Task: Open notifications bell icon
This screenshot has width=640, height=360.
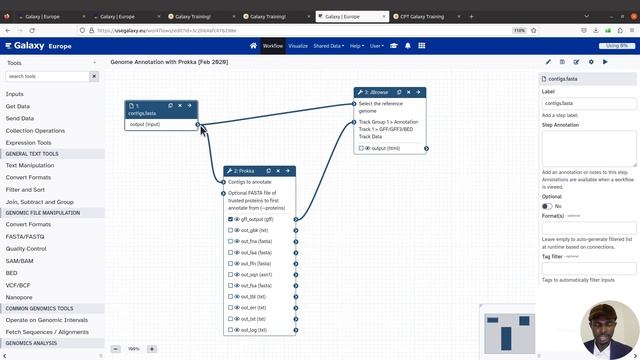Action: tap(407, 46)
